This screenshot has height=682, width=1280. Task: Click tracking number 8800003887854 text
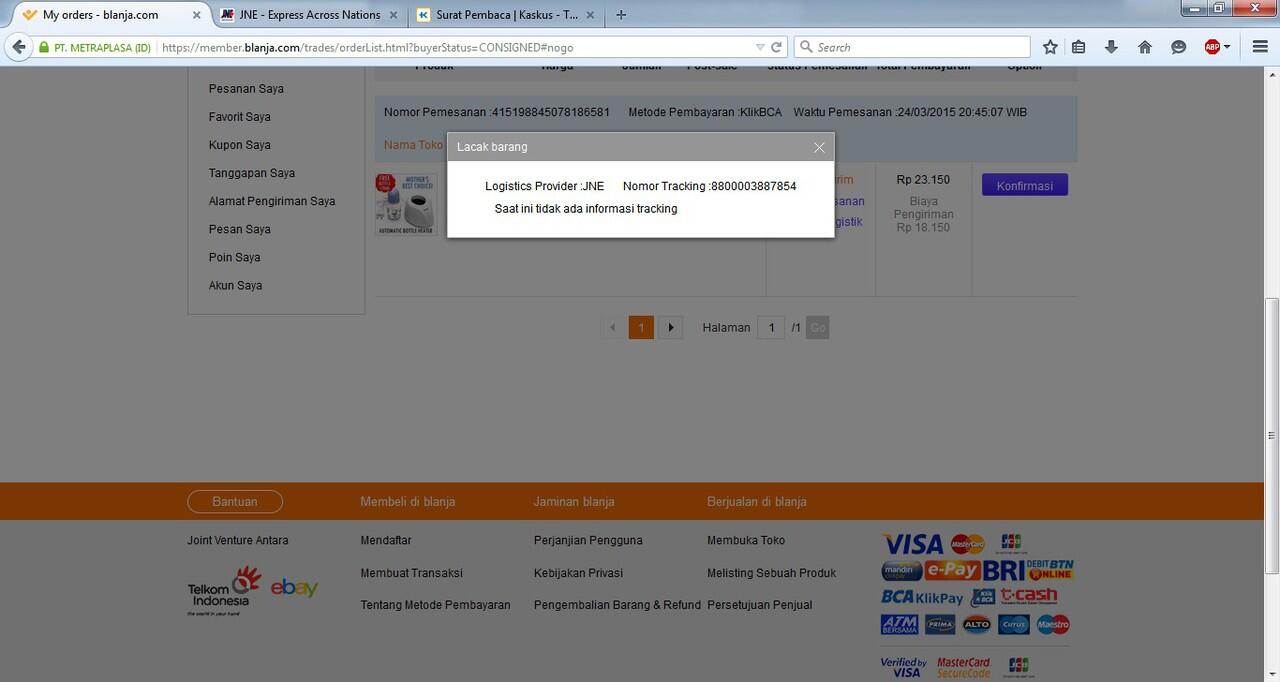point(753,186)
